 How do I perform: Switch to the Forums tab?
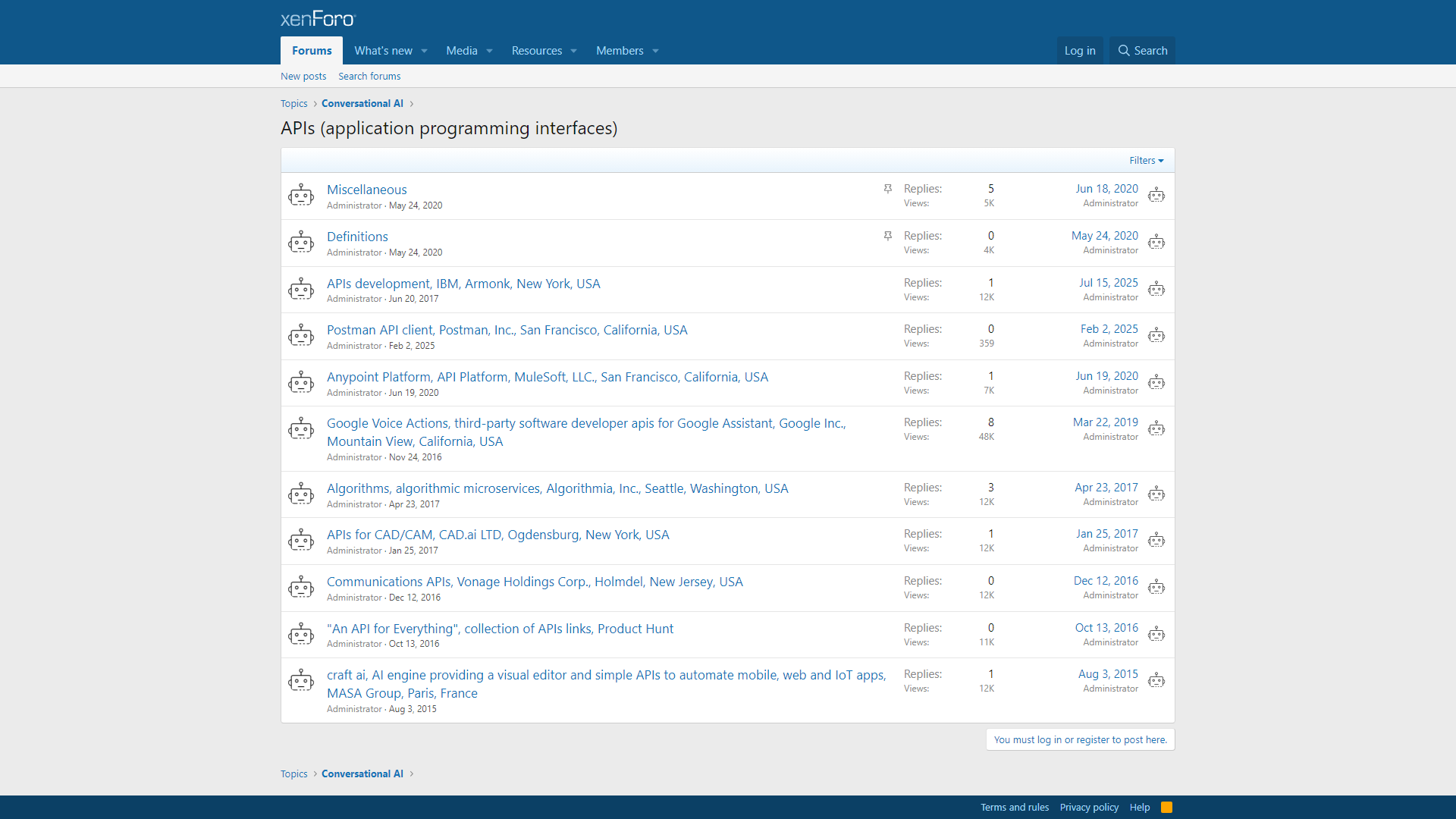(x=312, y=51)
